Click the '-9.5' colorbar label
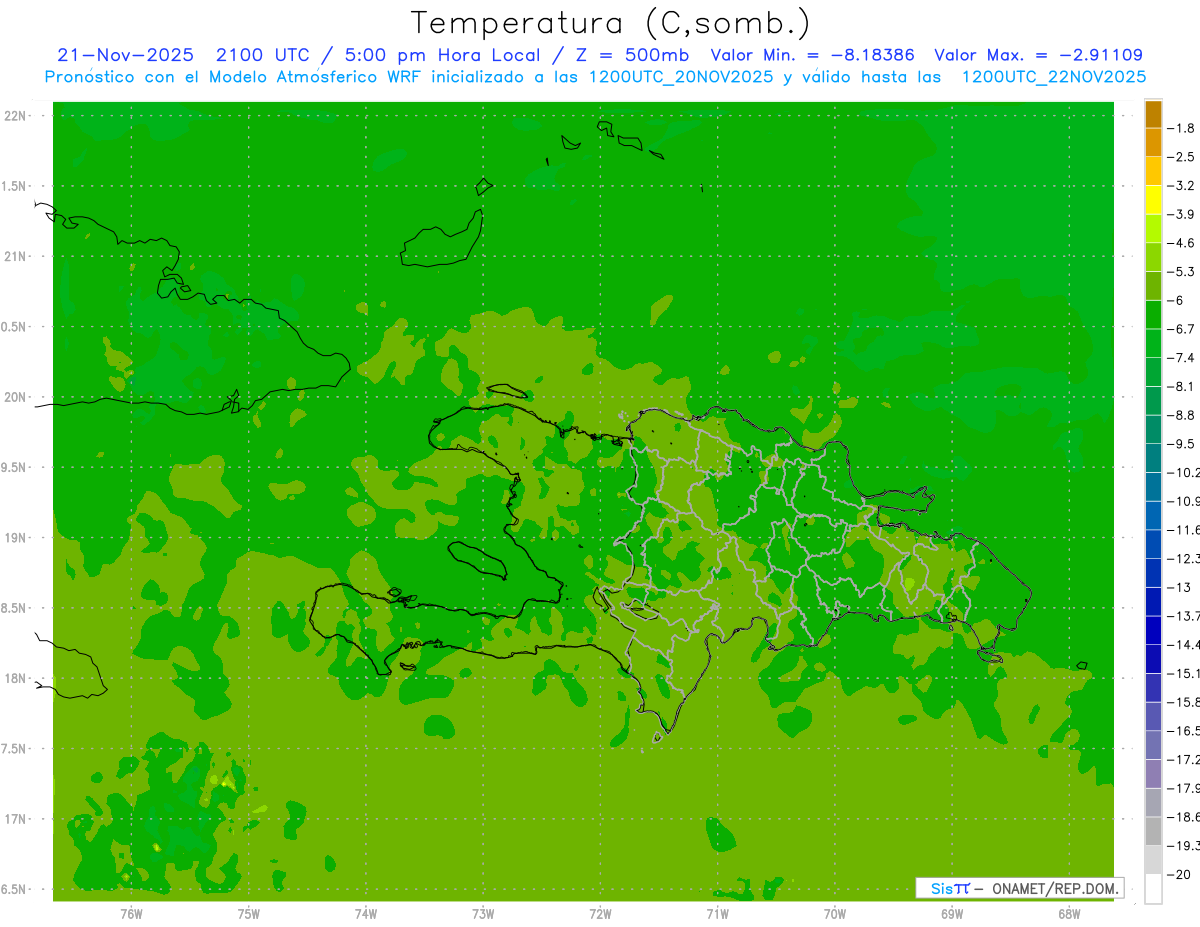 click(1181, 443)
